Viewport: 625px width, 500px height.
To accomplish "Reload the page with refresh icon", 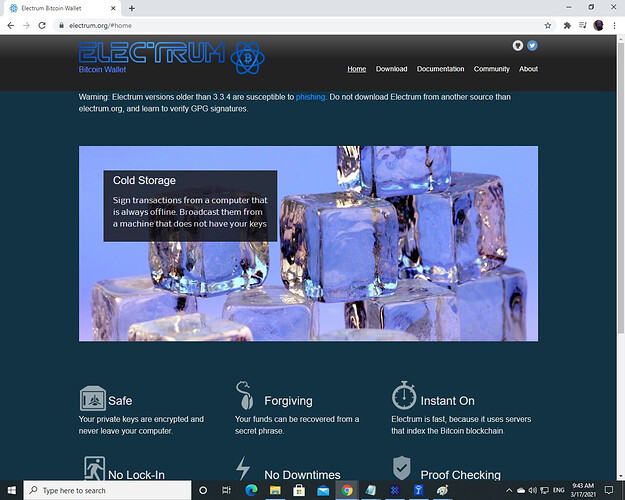I will point(42,26).
